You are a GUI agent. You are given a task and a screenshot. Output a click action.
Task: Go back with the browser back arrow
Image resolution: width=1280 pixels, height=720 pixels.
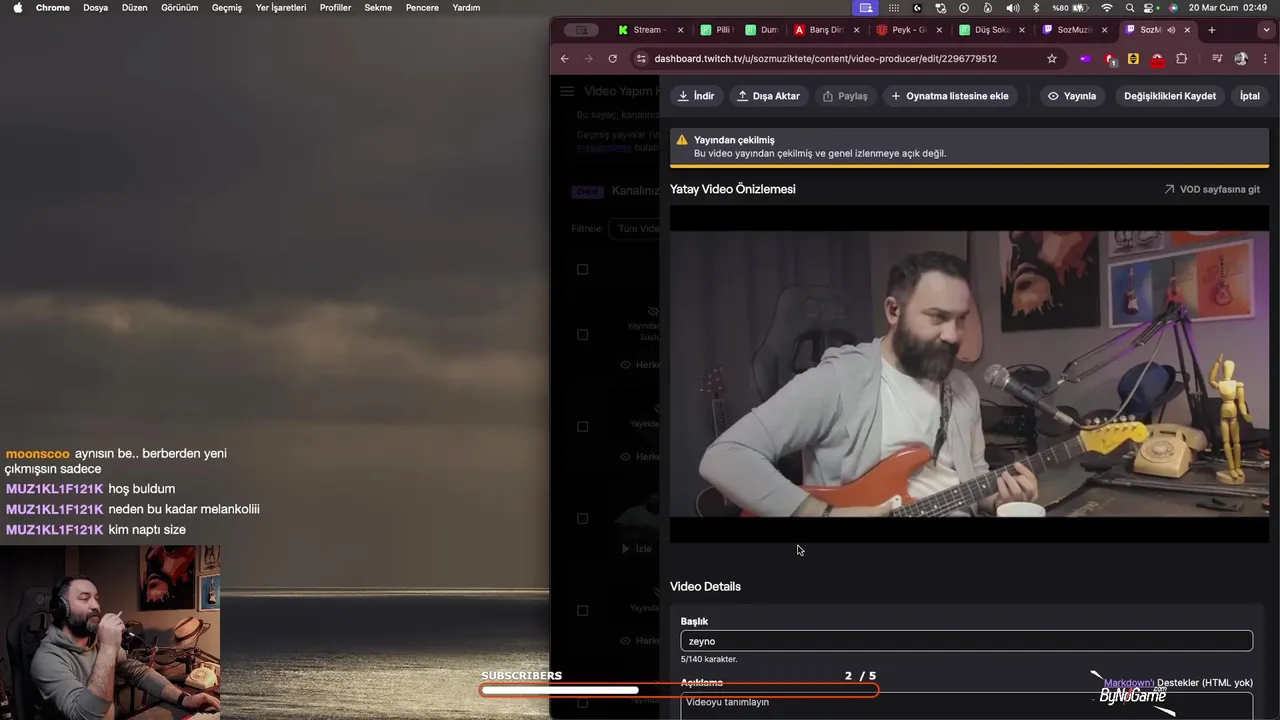[x=564, y=59]
